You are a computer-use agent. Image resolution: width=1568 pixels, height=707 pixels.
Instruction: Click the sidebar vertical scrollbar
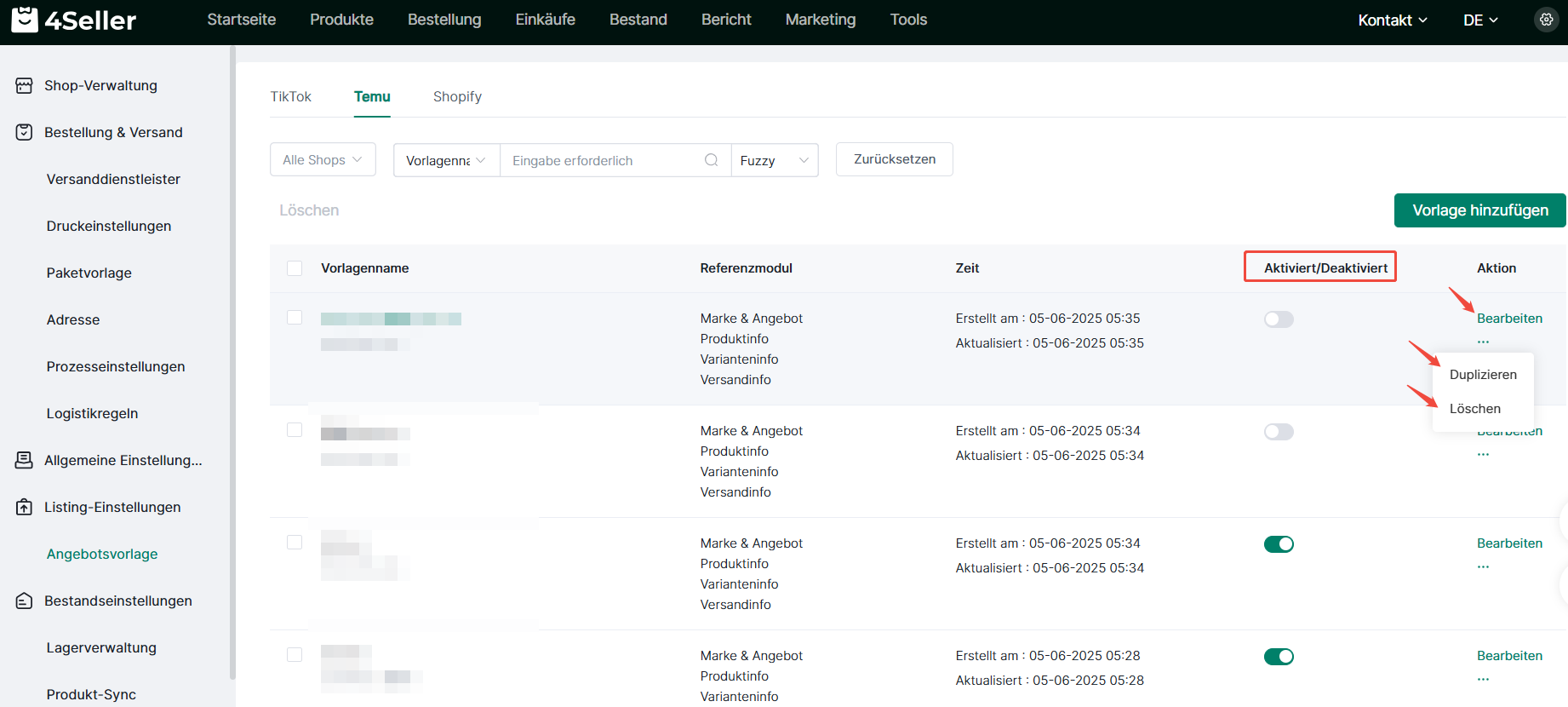click(x=232, y=363)
